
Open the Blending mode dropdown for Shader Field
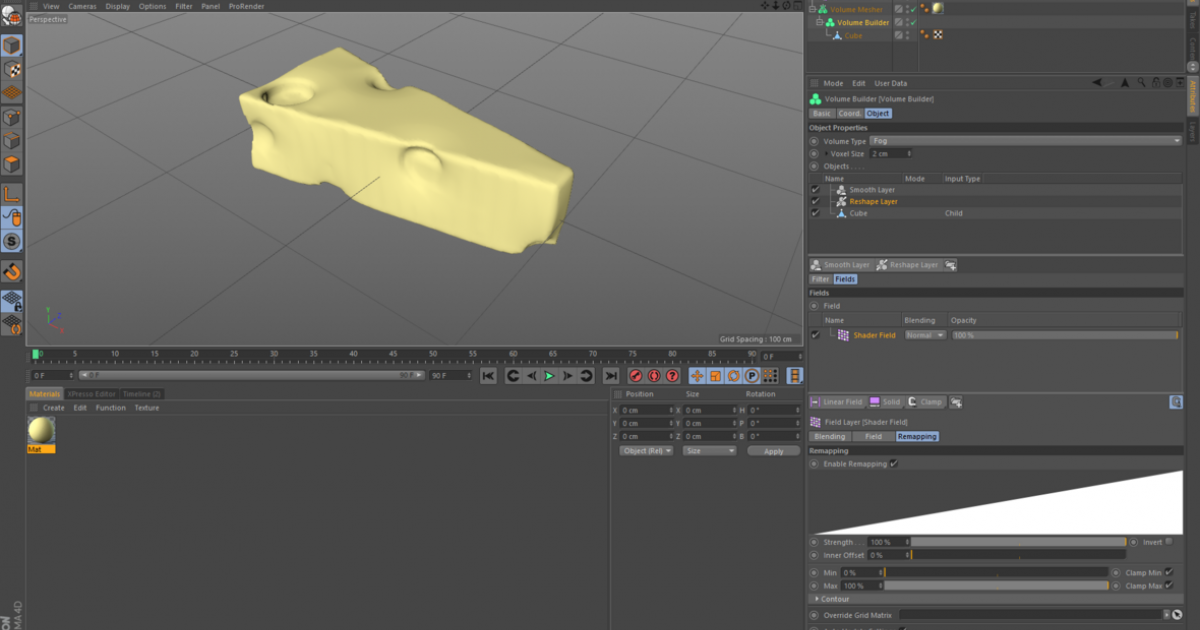(925, 335)
